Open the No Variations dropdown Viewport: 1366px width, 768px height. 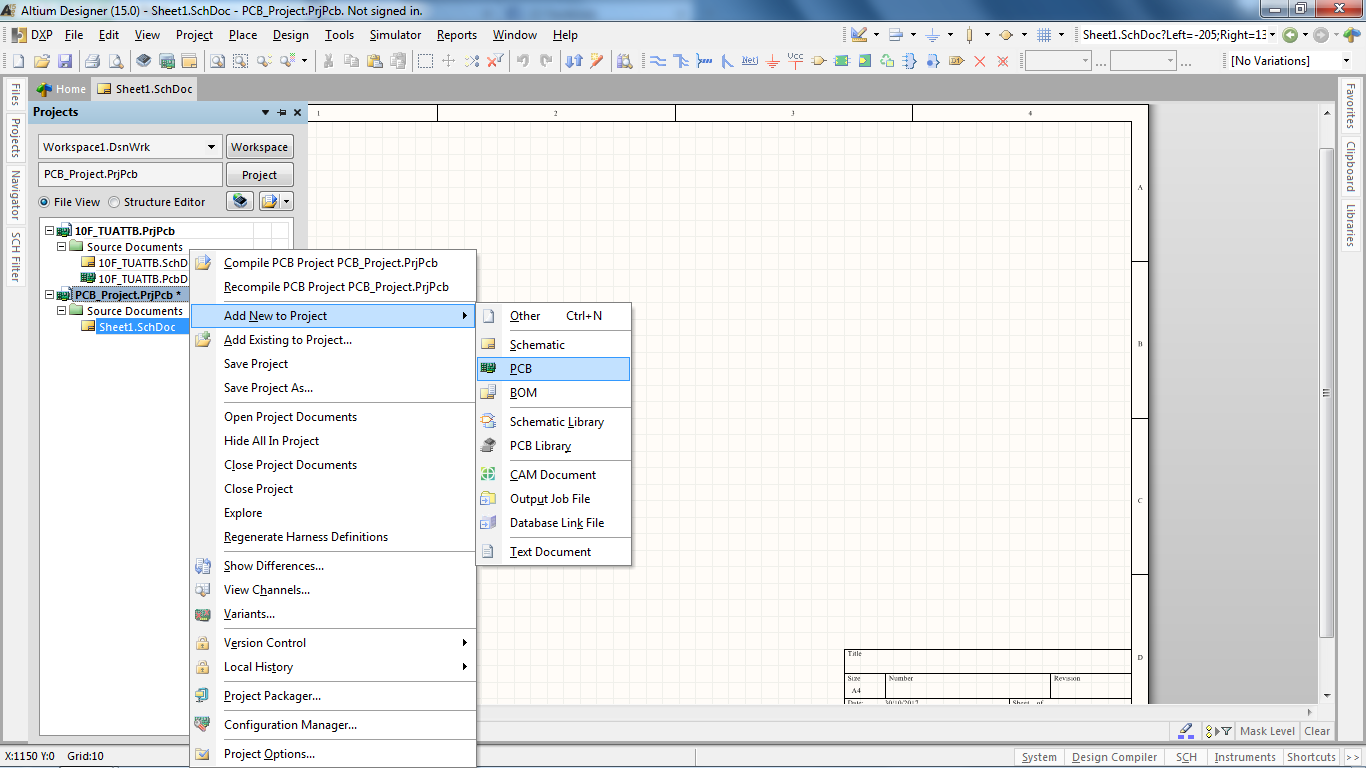point(1346,61)
